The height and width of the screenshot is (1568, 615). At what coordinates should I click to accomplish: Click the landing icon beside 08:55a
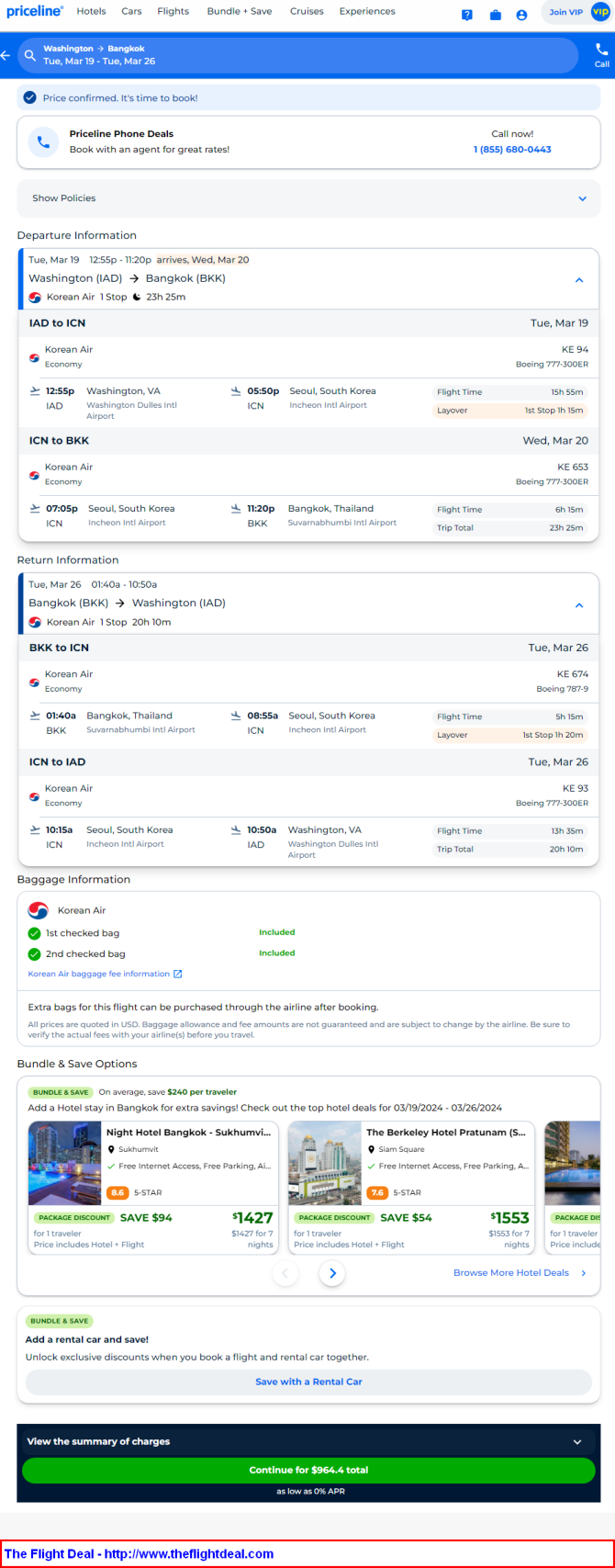pos(236,716)
